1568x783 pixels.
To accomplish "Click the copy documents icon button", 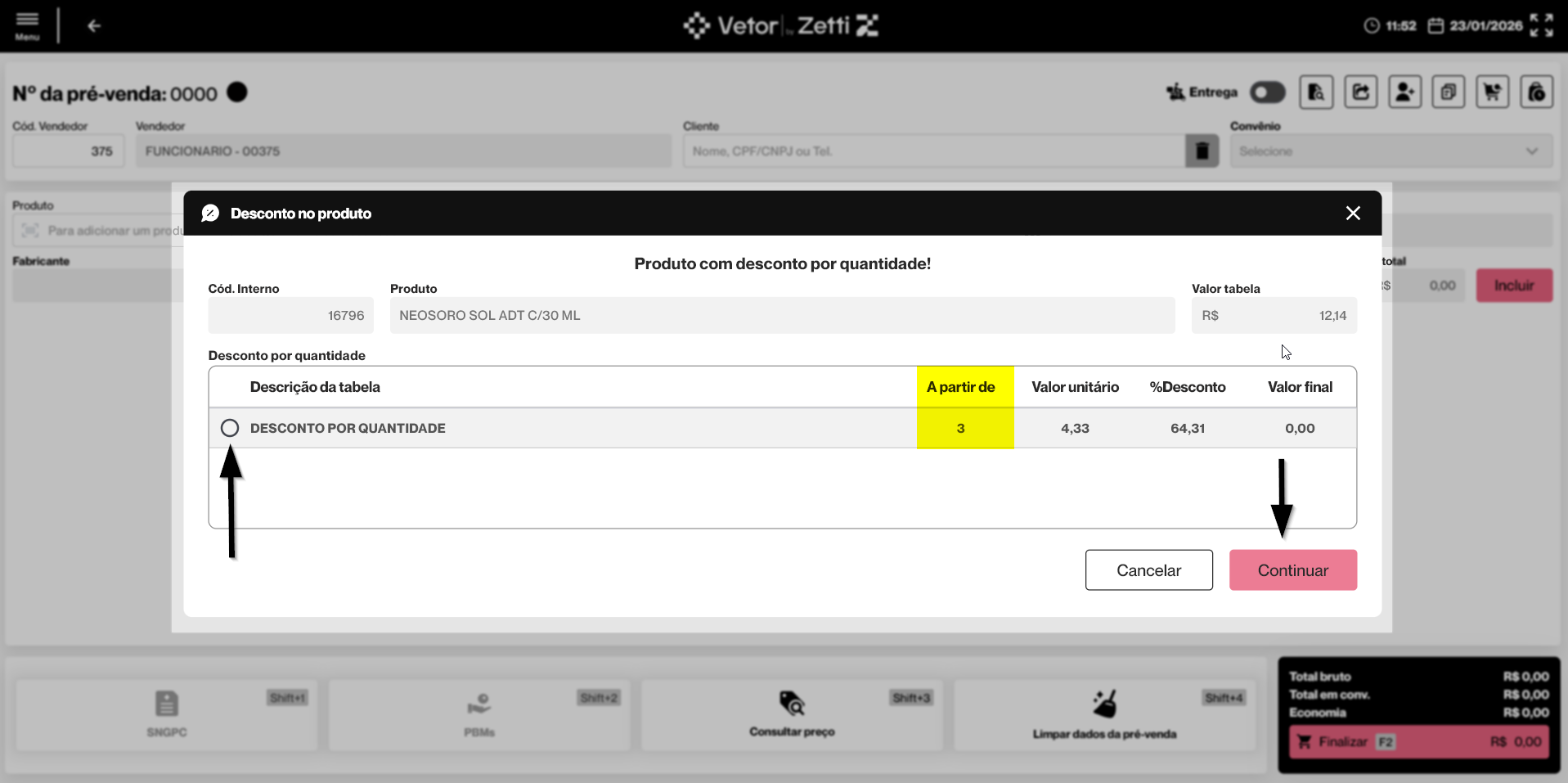I will 1449,92.
